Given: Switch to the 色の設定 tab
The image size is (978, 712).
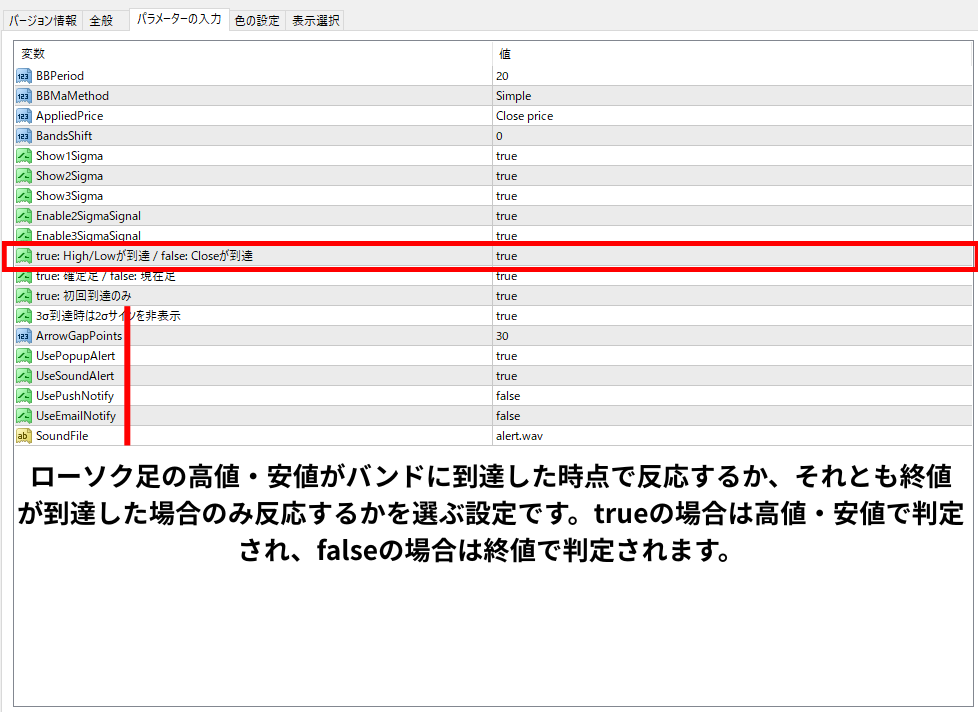Looking at the screenshot, I should point(257,20).
